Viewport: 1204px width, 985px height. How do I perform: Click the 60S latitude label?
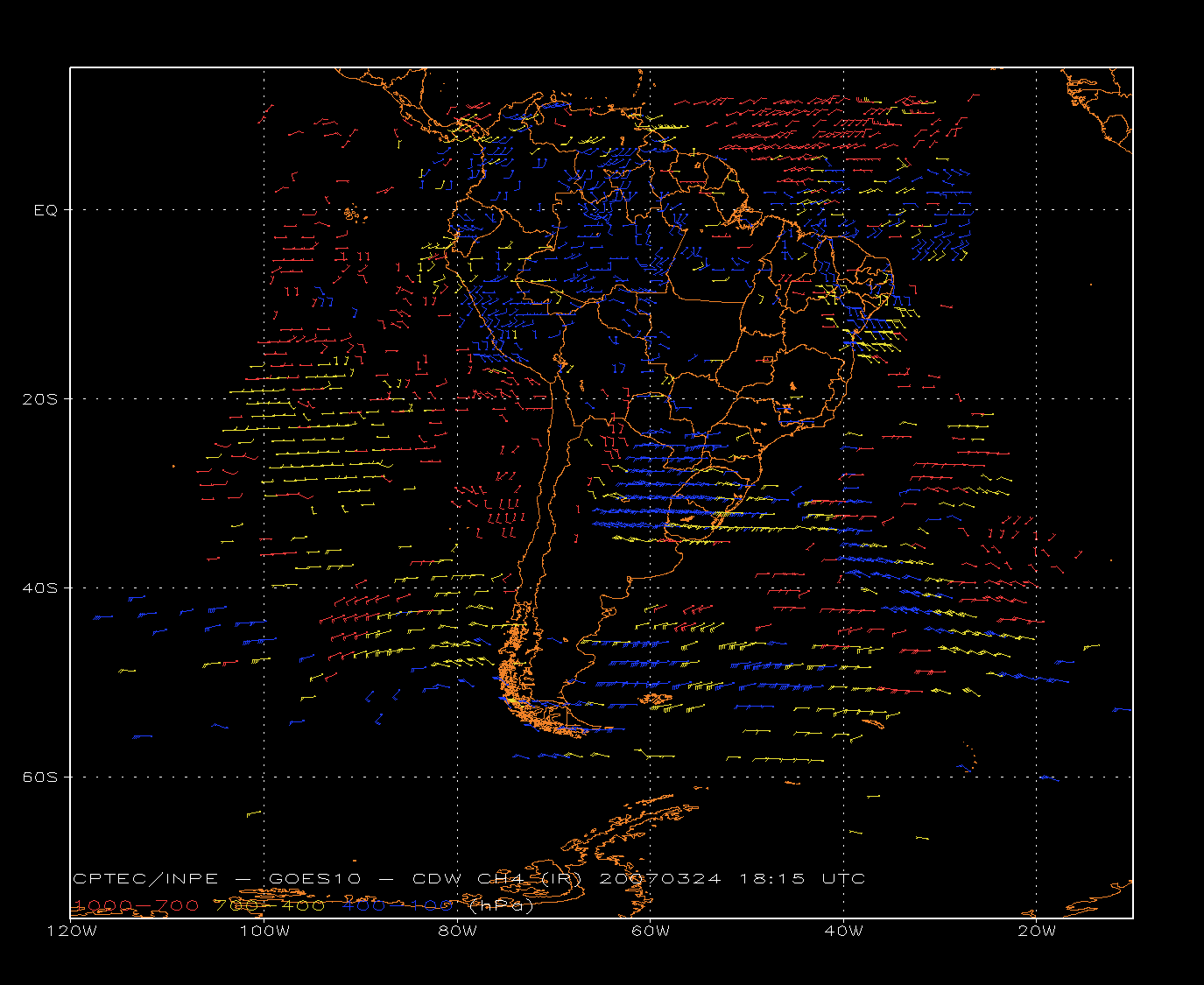pyautogui.click(x=39, y=777)
